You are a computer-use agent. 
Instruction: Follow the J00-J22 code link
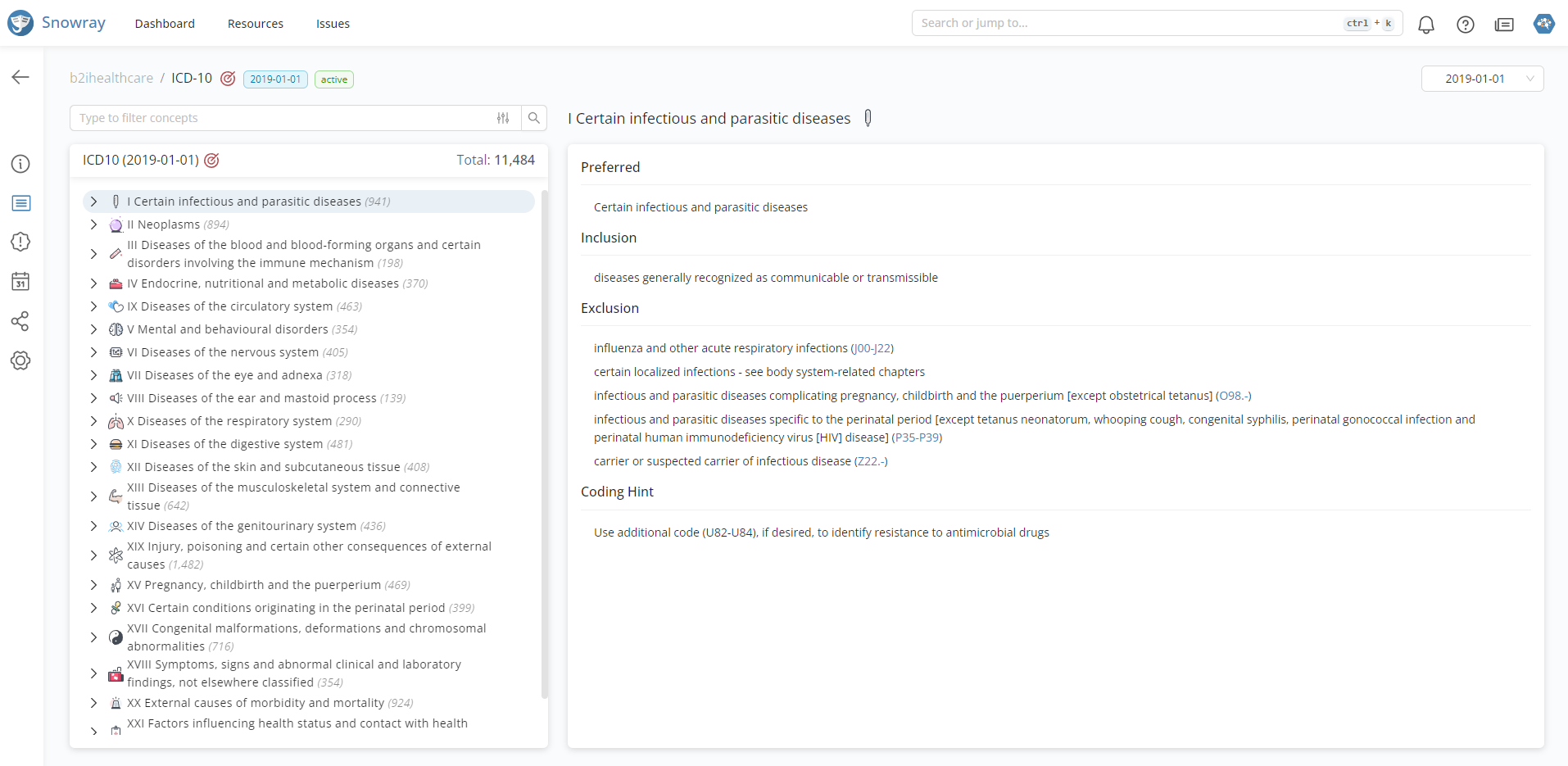tap(872, 348)
